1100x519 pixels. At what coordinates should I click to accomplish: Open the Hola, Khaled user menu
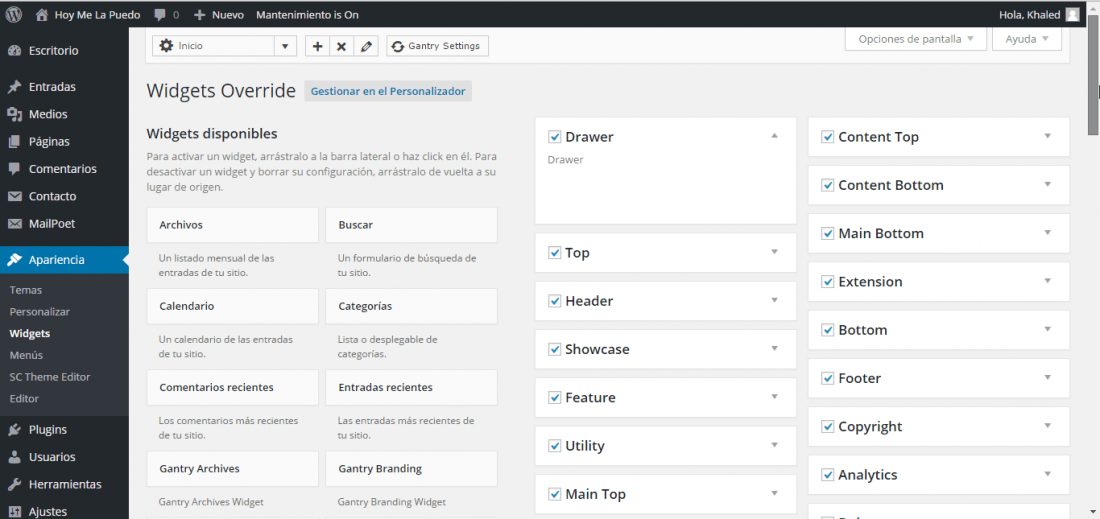coord(1039,14)
